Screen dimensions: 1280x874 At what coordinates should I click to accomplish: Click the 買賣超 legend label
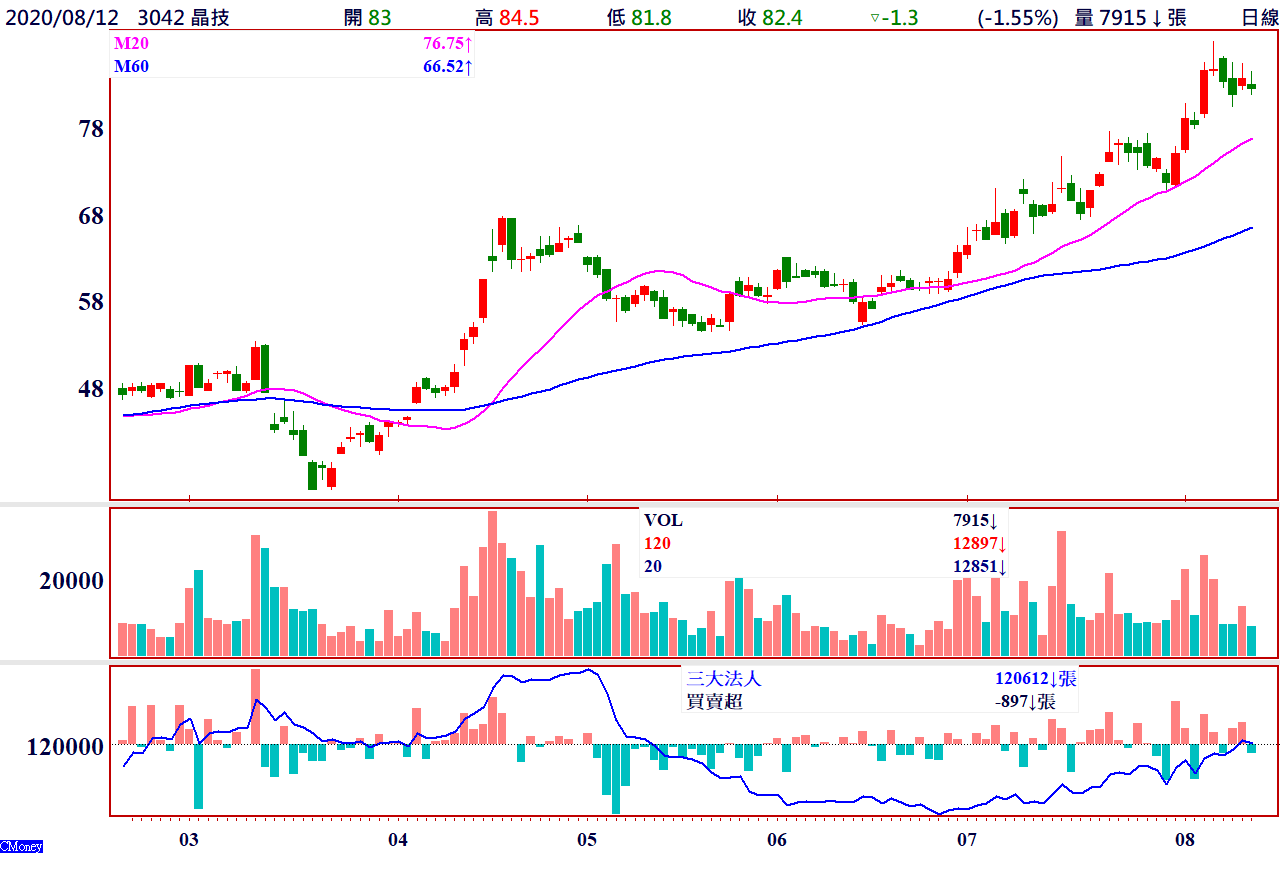tap(715, 701)
